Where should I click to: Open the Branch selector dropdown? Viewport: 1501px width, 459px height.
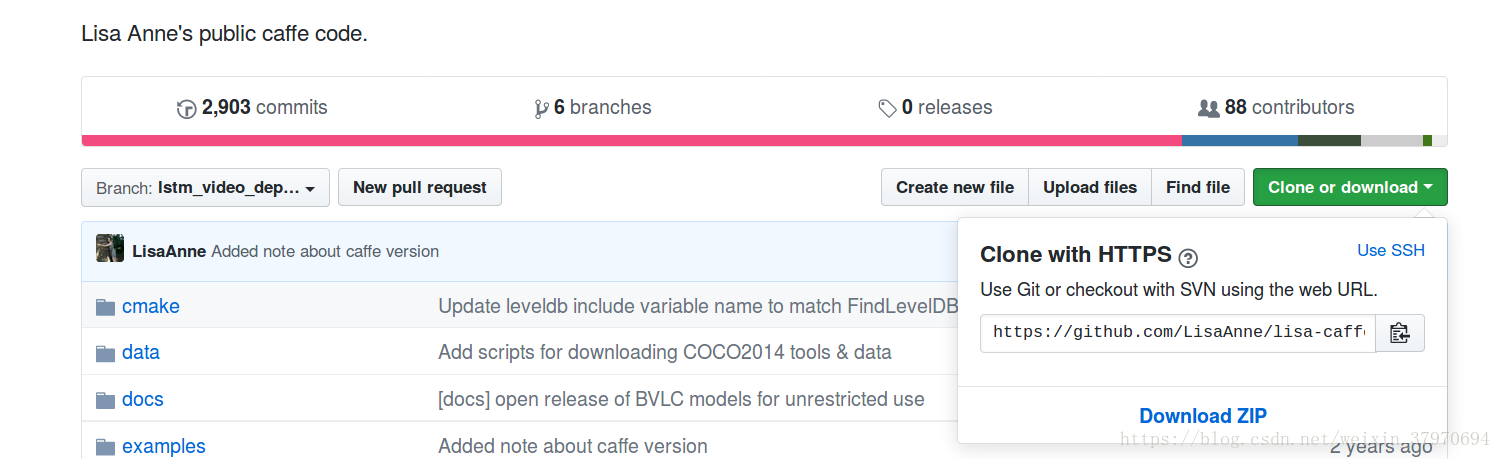[205, 188]
